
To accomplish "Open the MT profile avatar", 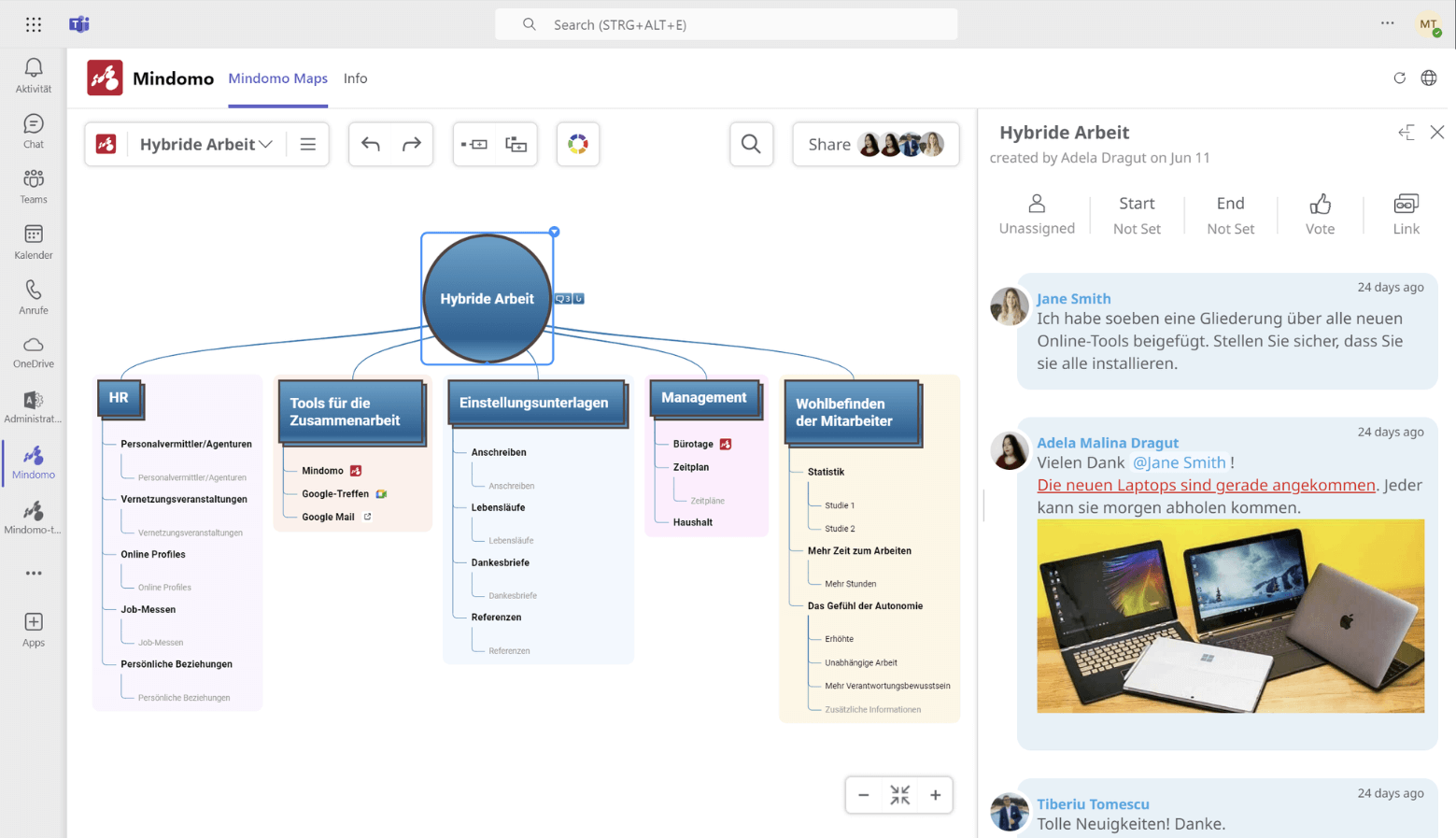I will tap(1428, 24).
